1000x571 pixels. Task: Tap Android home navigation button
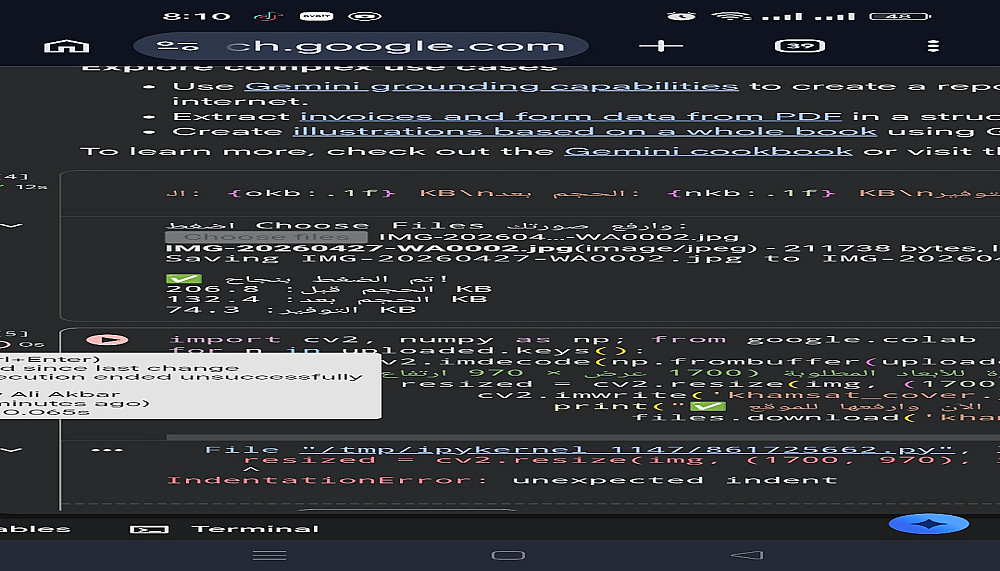[508, 555]
